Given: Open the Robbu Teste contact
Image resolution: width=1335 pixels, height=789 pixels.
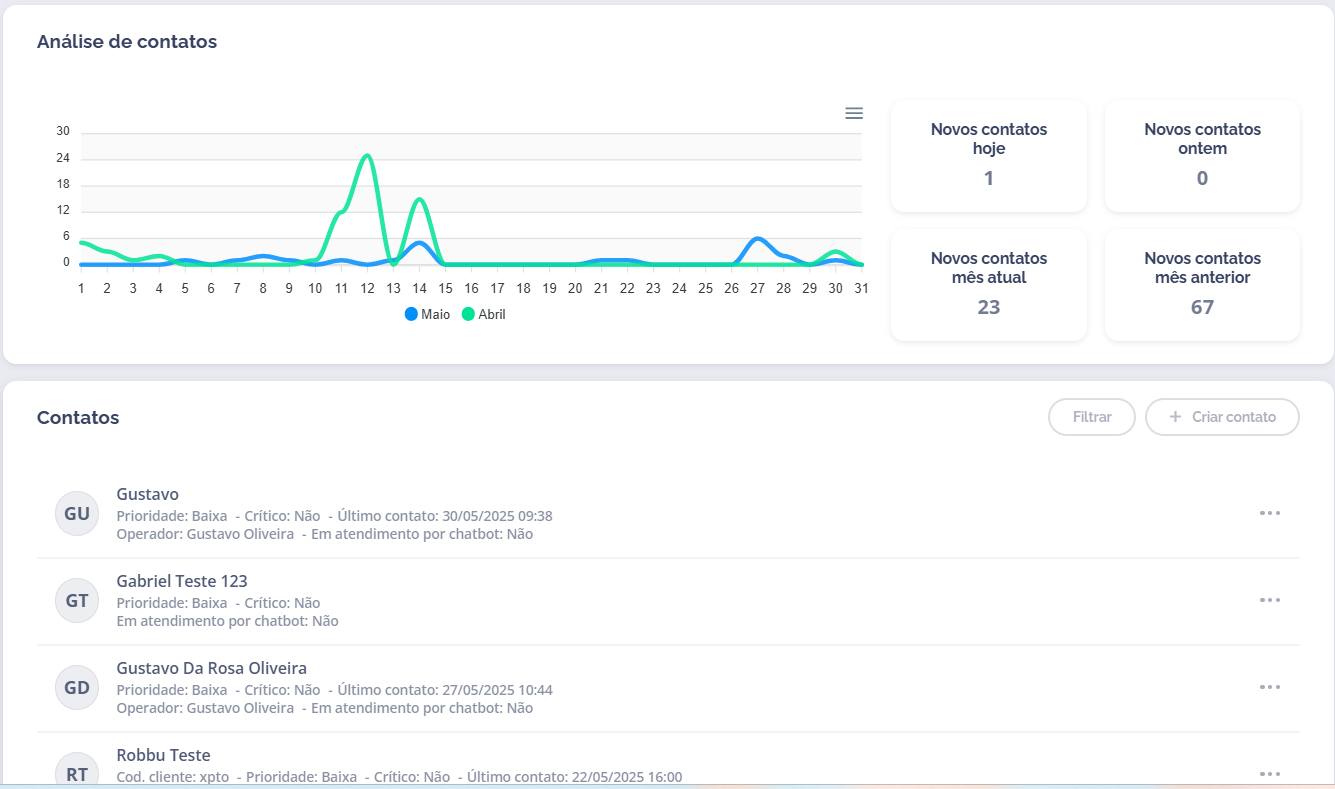Looking at the screenshot, I should tap(163, 755).
